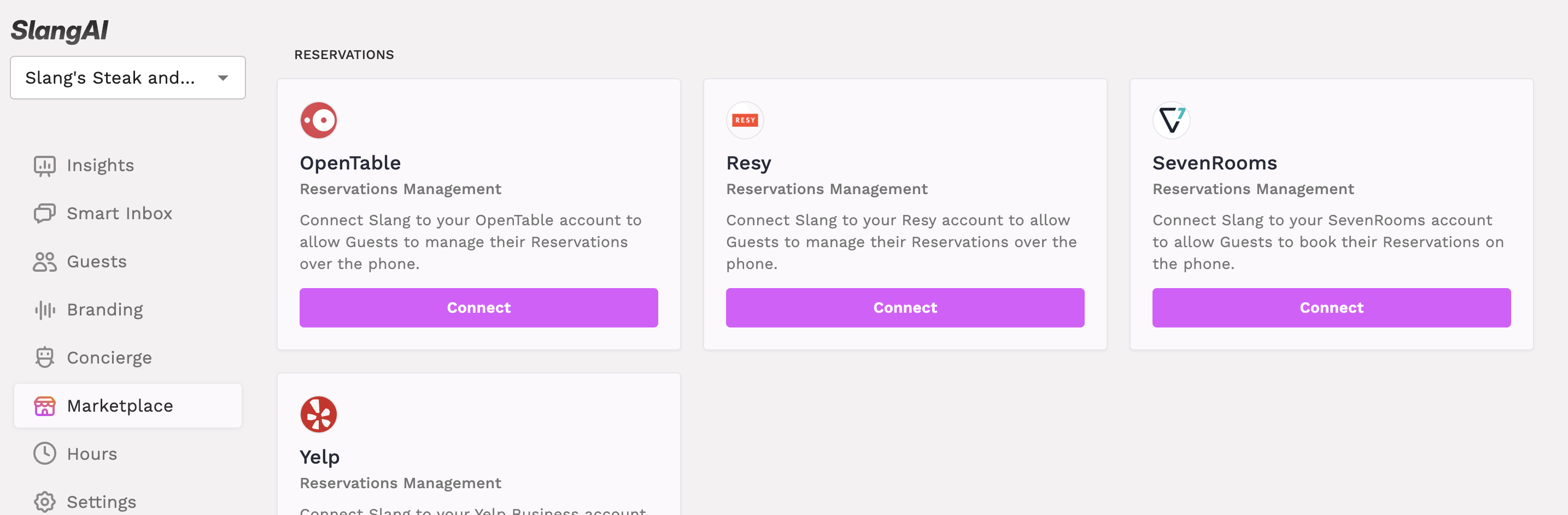Click the Resy logo icon
Screen dimensions: 1568x515
745,120
